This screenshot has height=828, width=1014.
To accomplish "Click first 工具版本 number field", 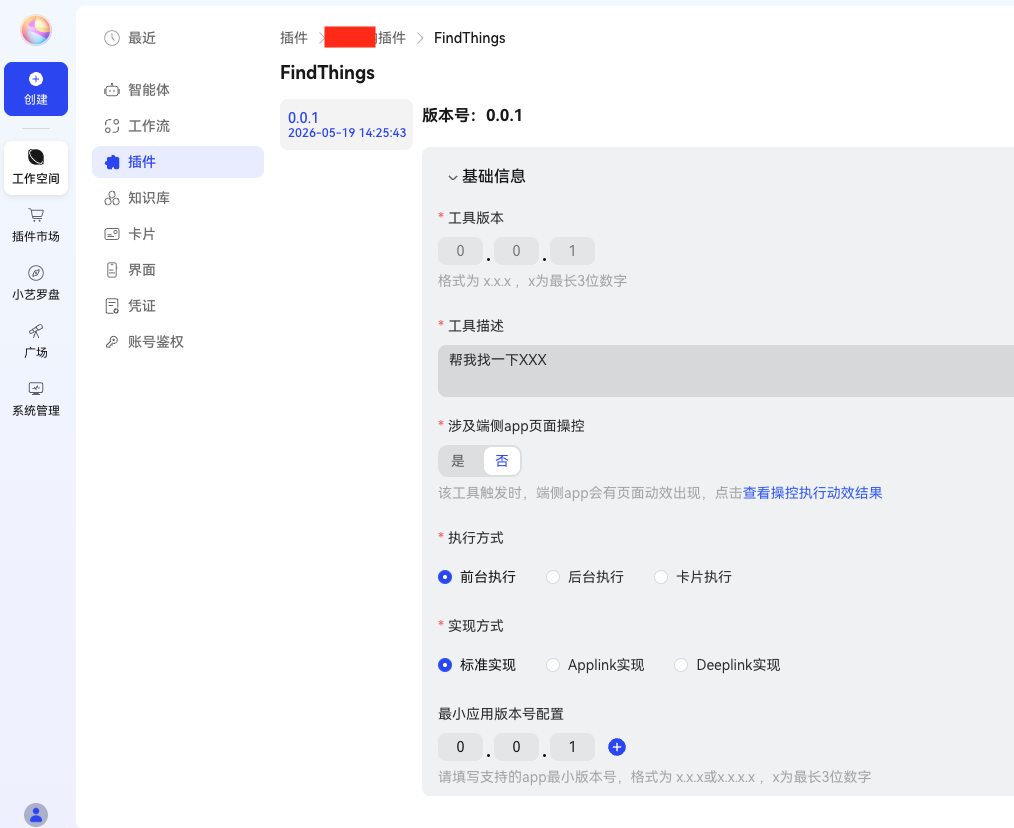I will [460, 251].
